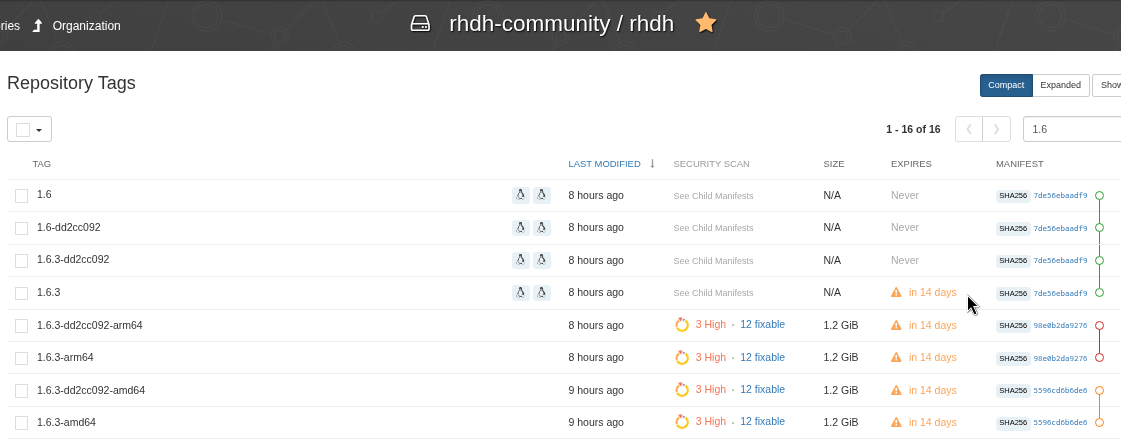Click expiry warning icon for tag 1.6.3

tap(897, 293)
